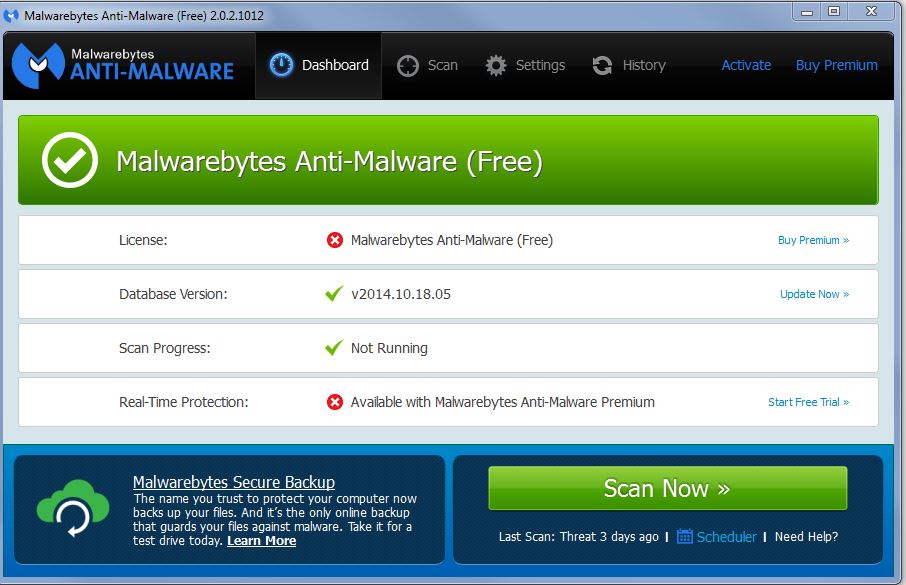
Task: Click the Scheduler calendar icon
Action: tap(684, 536)
